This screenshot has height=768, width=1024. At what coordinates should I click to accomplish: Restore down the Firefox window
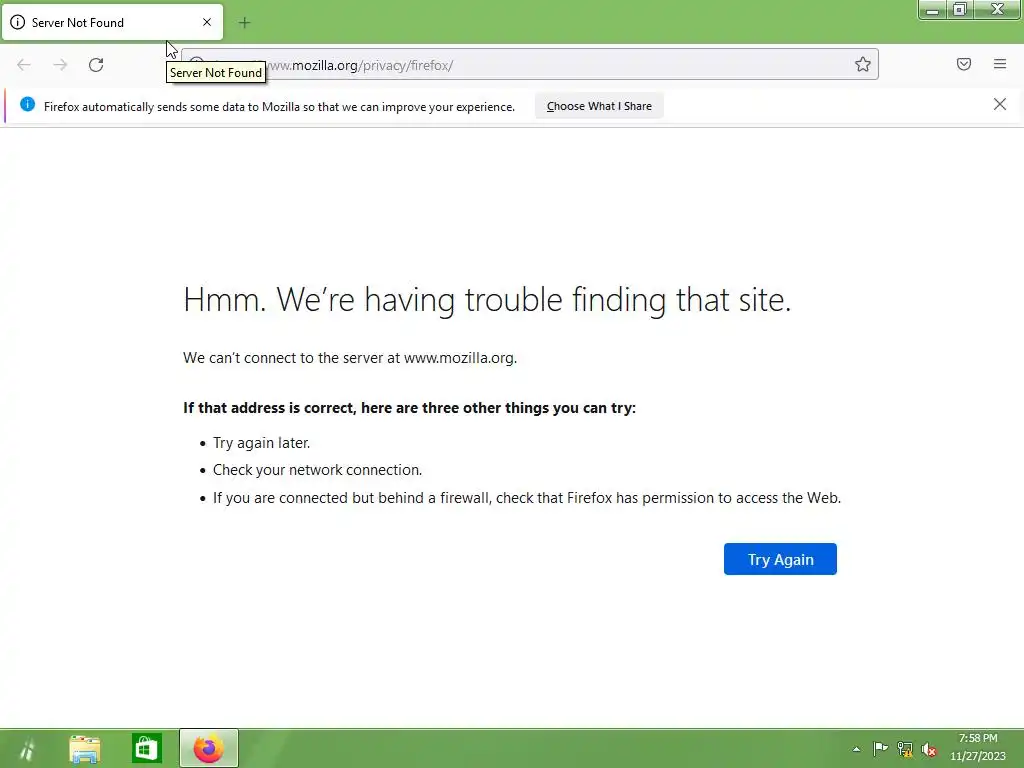pos(959,10)
